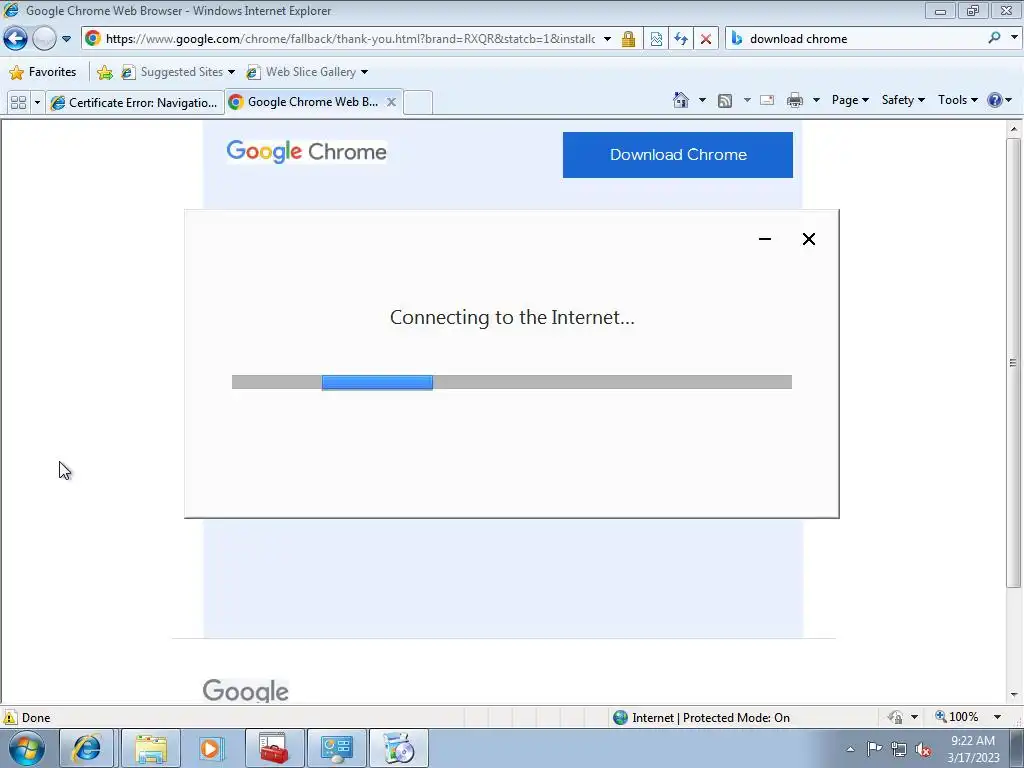The height and width of the screenshot is (768, 1024).
Task: Open Windows Media Player taskbar icon
Action: (211, 748)
